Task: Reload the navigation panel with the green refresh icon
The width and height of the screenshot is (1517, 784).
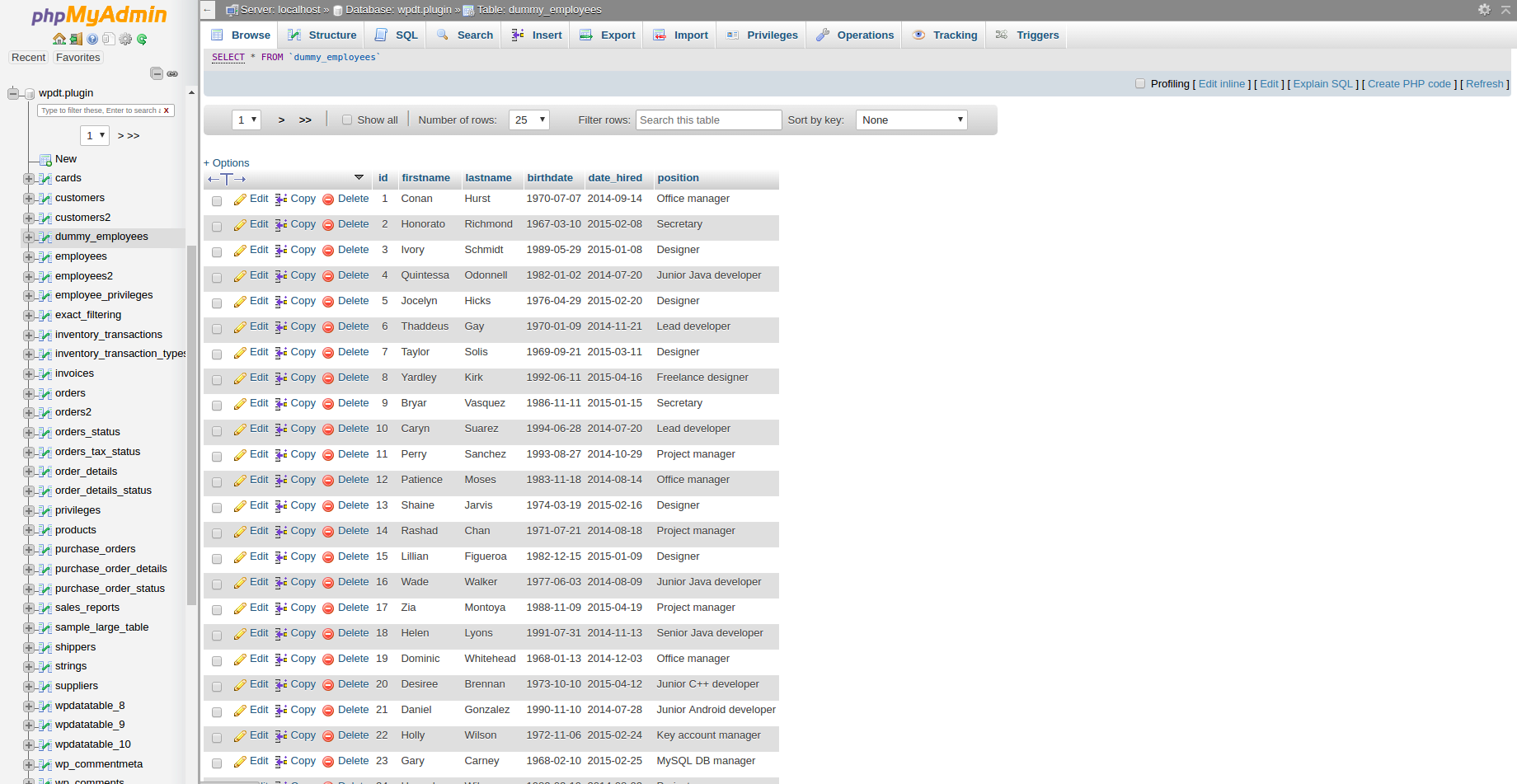Action: point(142,39)
